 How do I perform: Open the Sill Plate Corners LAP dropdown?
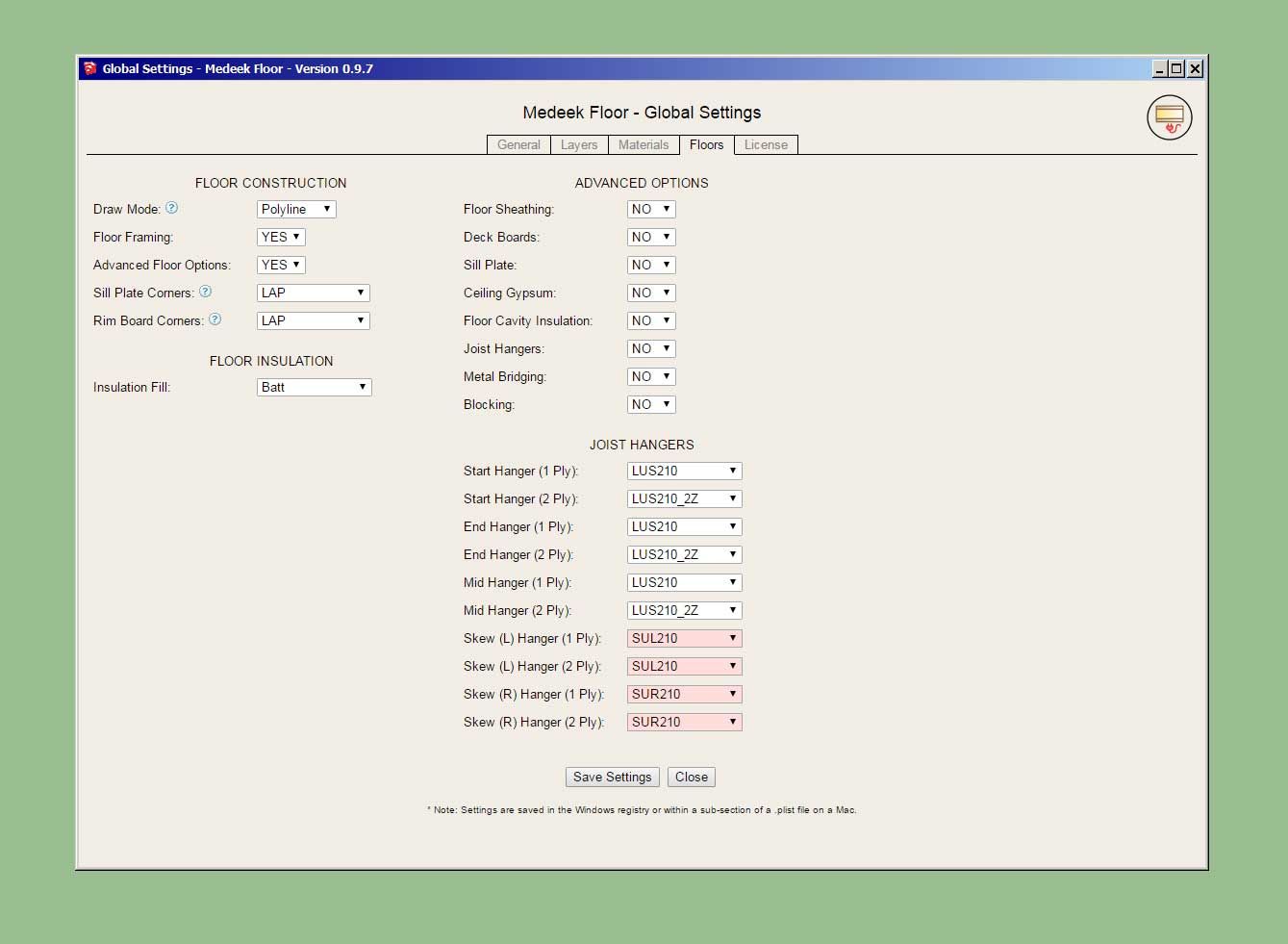[313, 293]
